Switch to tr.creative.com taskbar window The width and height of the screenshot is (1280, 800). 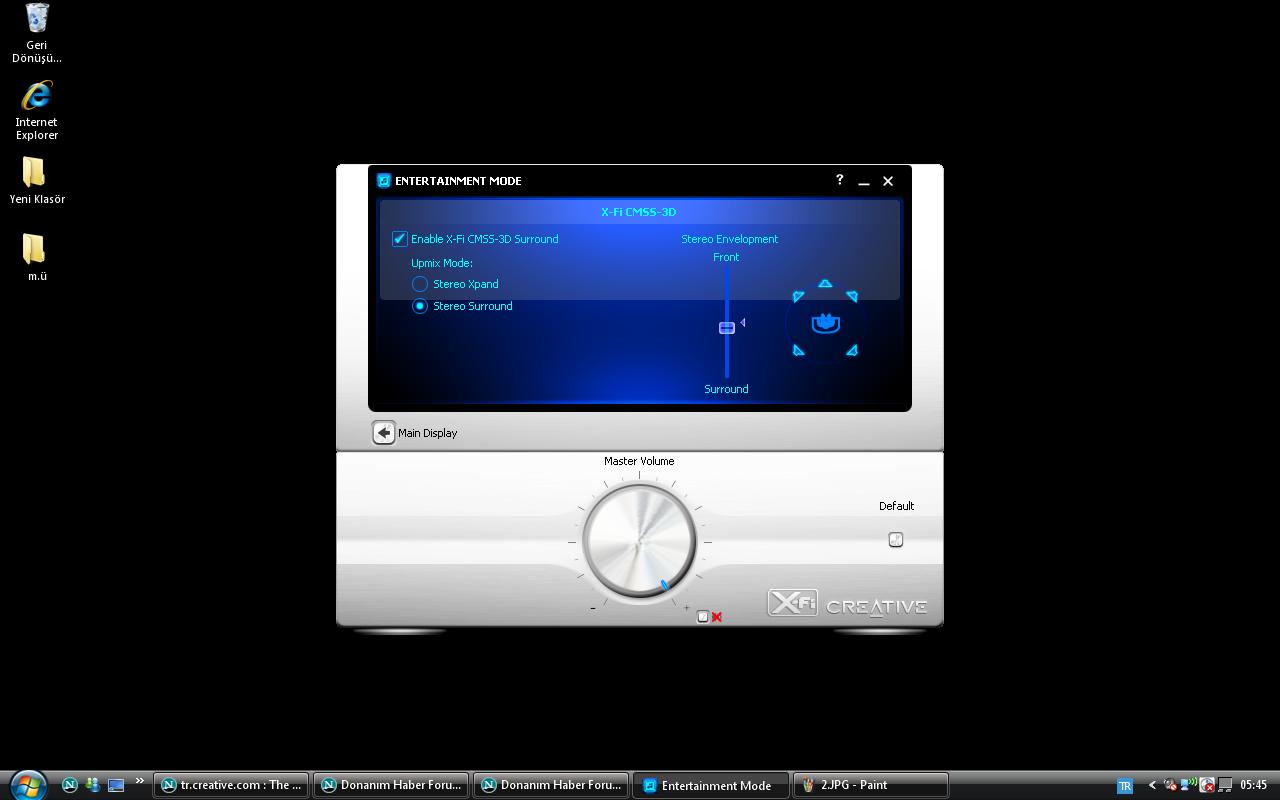click(x=231, y=785)
